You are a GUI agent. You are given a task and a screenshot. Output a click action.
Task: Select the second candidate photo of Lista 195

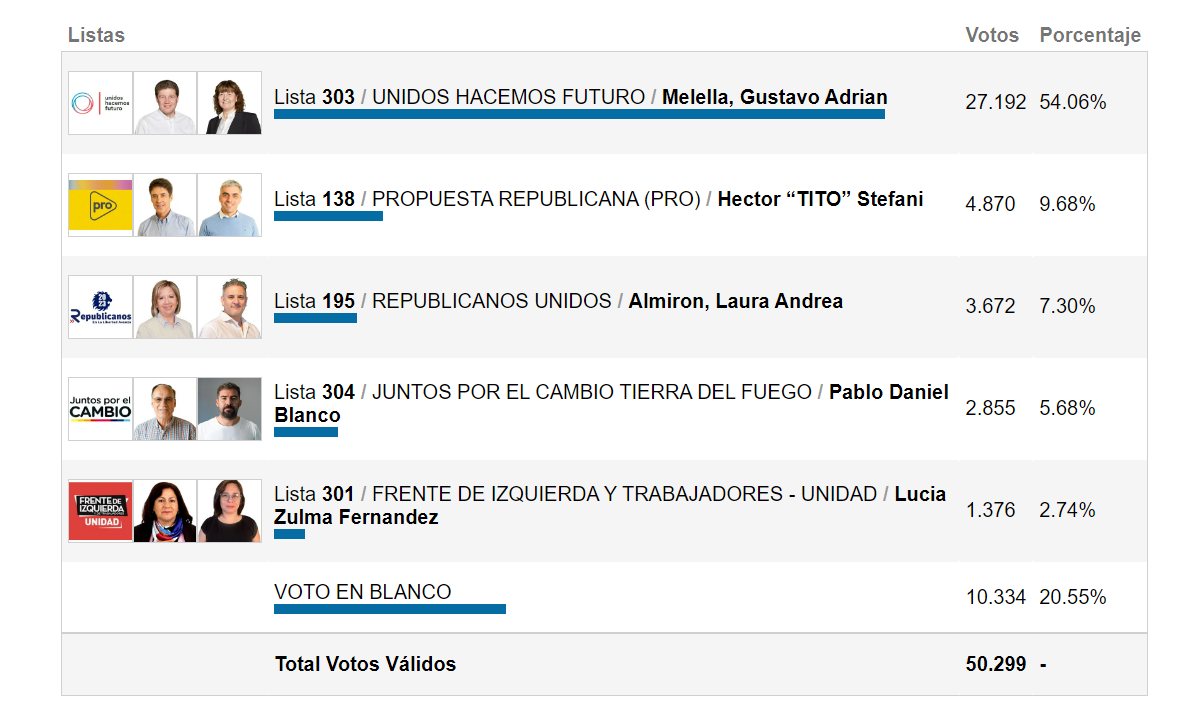229,307
